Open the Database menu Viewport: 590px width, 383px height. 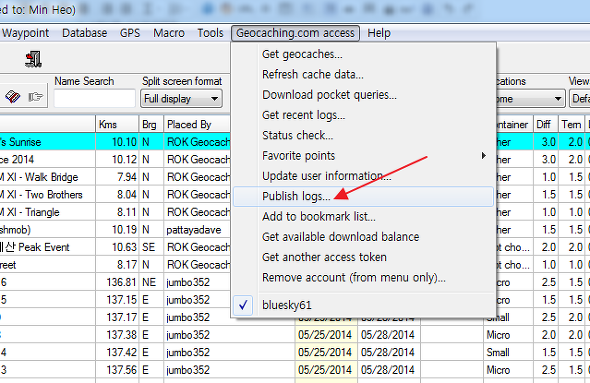click(x=84, y=33)
